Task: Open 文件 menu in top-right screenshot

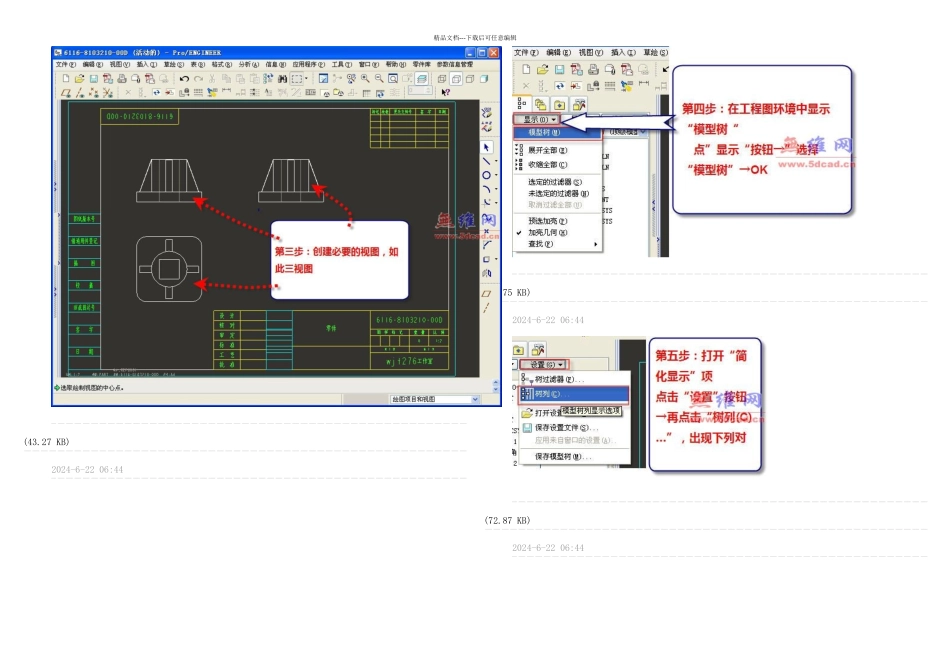Action: click(x=526, y=53)
